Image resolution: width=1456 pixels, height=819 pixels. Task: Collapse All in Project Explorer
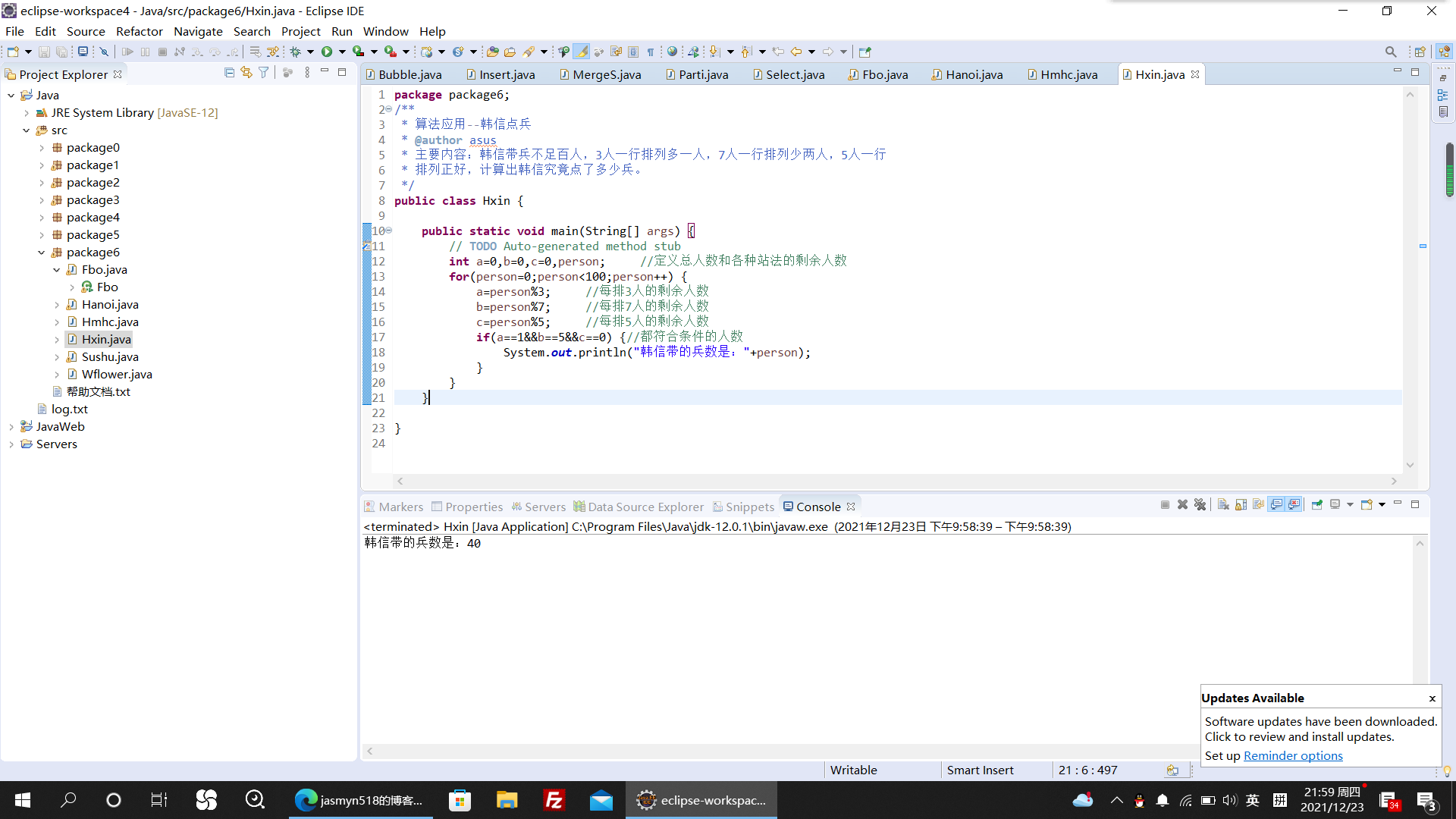(229, 73)
